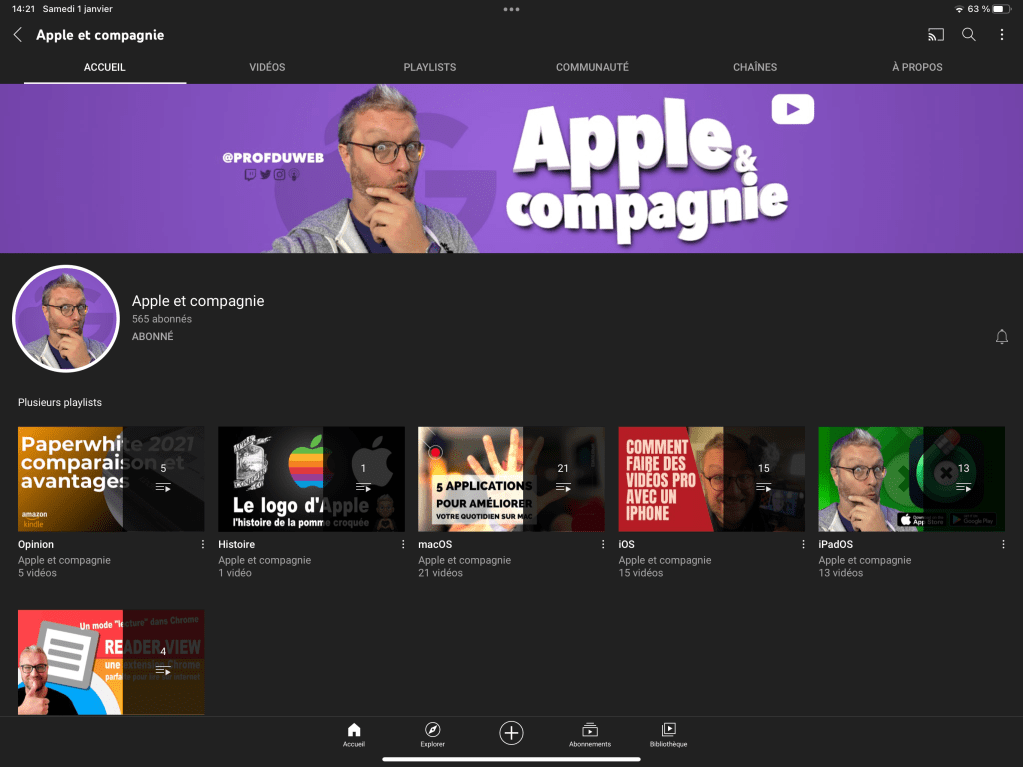1023x767 pixels.
Task: Open the search magnifier icon
Action: pos(969,35)
